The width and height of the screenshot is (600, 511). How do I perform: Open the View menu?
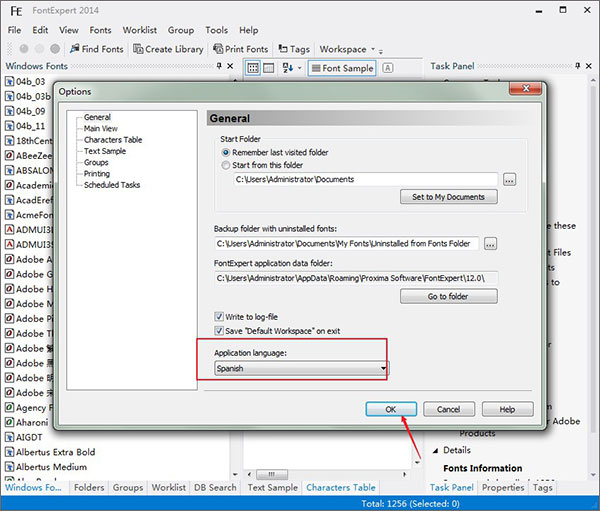(x=69, y=30)
